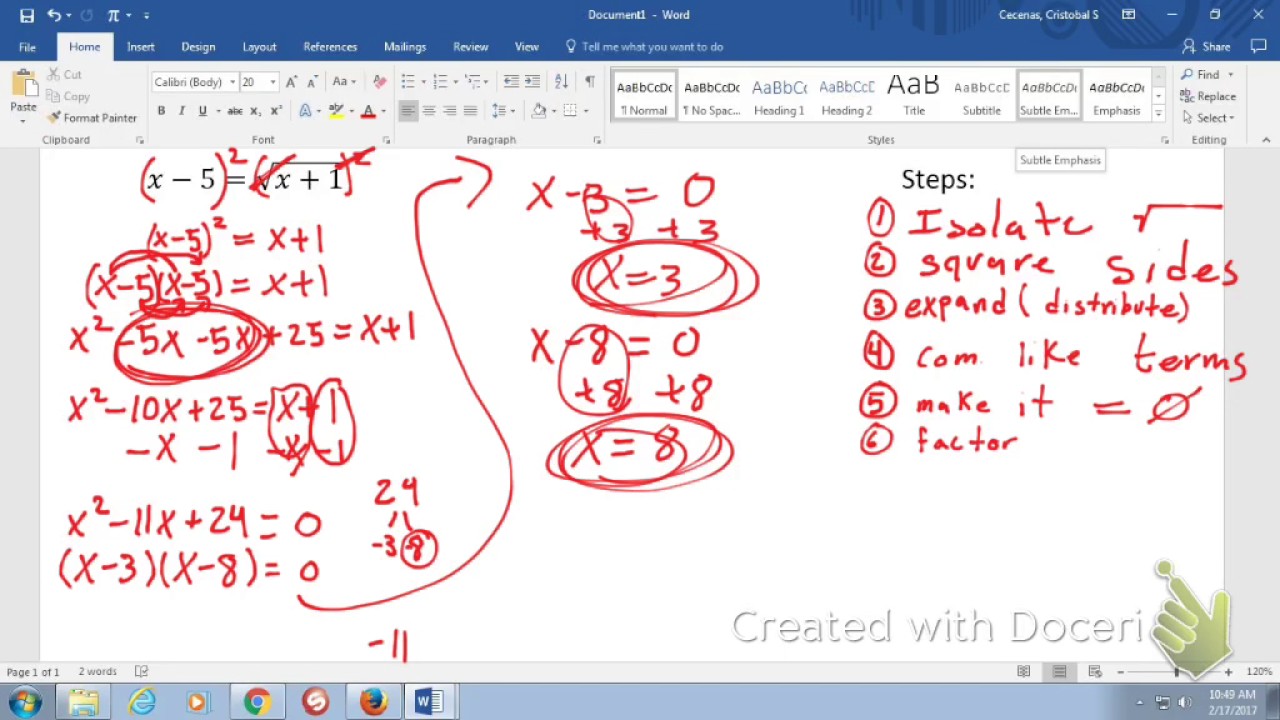Viewport: 1280px width, 720px height.
Task: Sort A to Z icon
Action: 561,82
